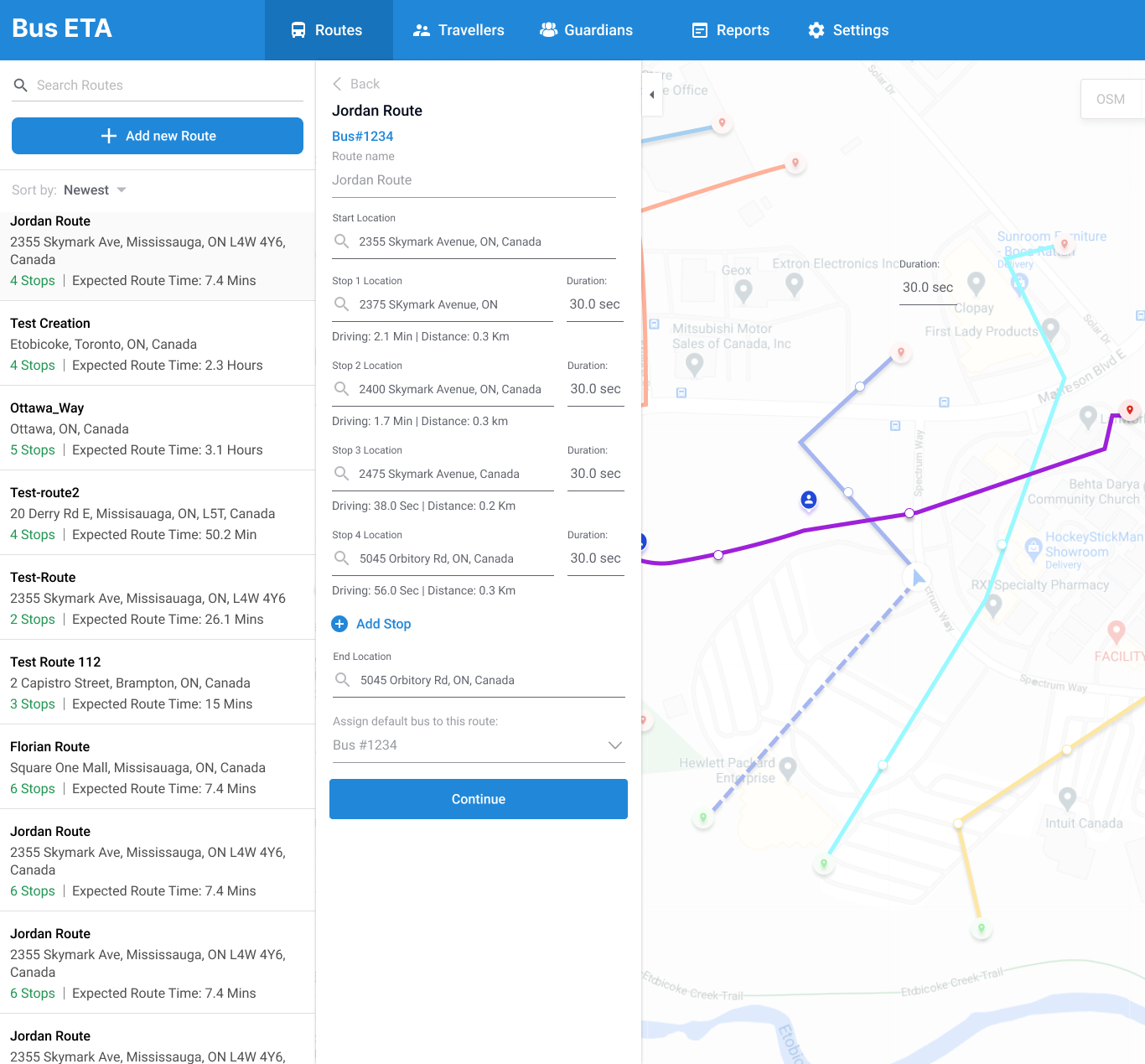Open the Travellers tab
This screenshot has height=1064, width=1145.
(x=459, y=30)
